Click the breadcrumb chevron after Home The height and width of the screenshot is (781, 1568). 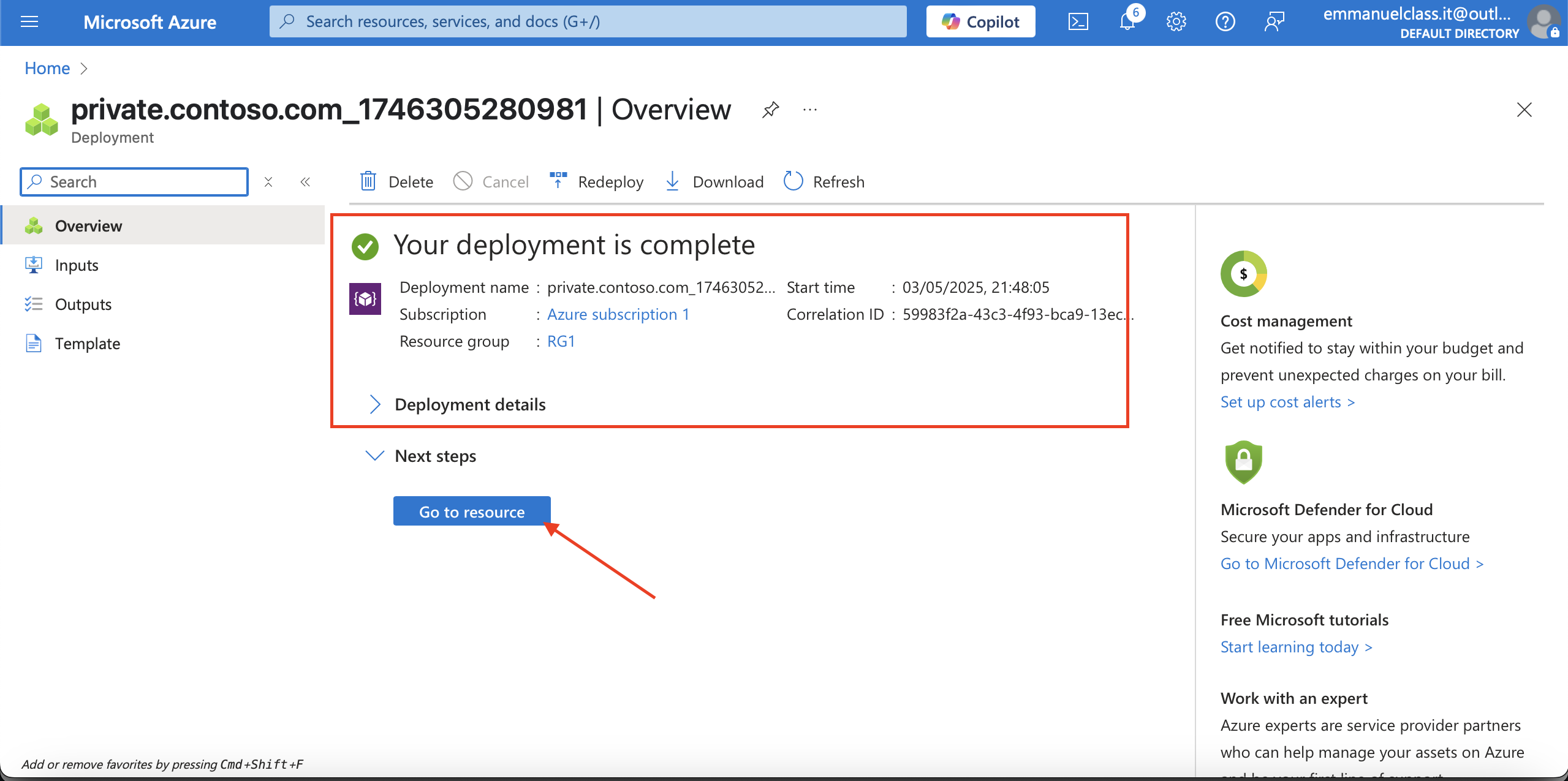click(x=84, y=69)
